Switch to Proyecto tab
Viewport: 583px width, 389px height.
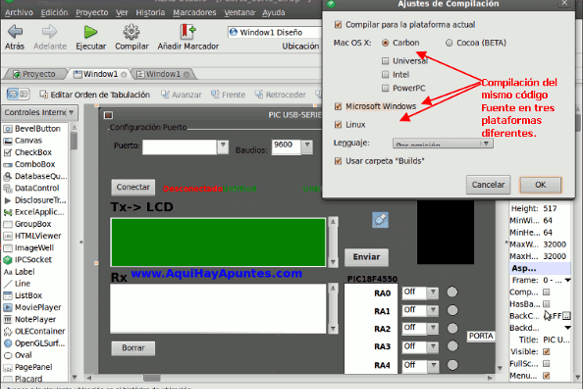click(x=35, y=74)
